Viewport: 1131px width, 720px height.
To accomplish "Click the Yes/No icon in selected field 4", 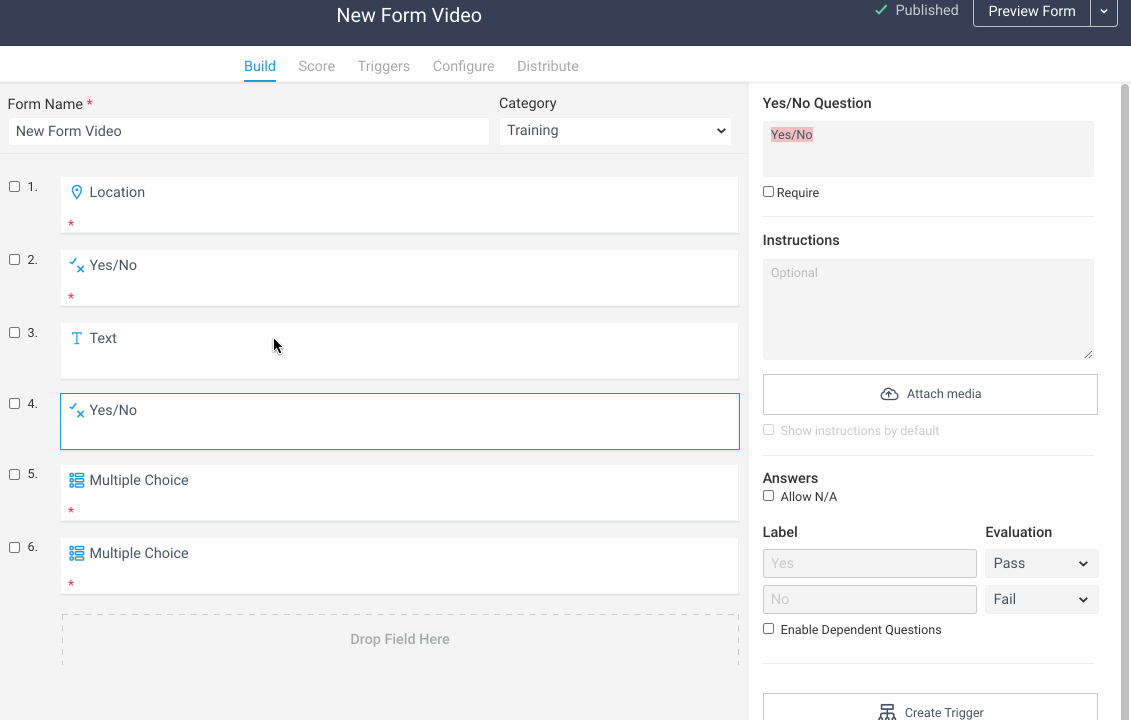I will pos(76,411).
